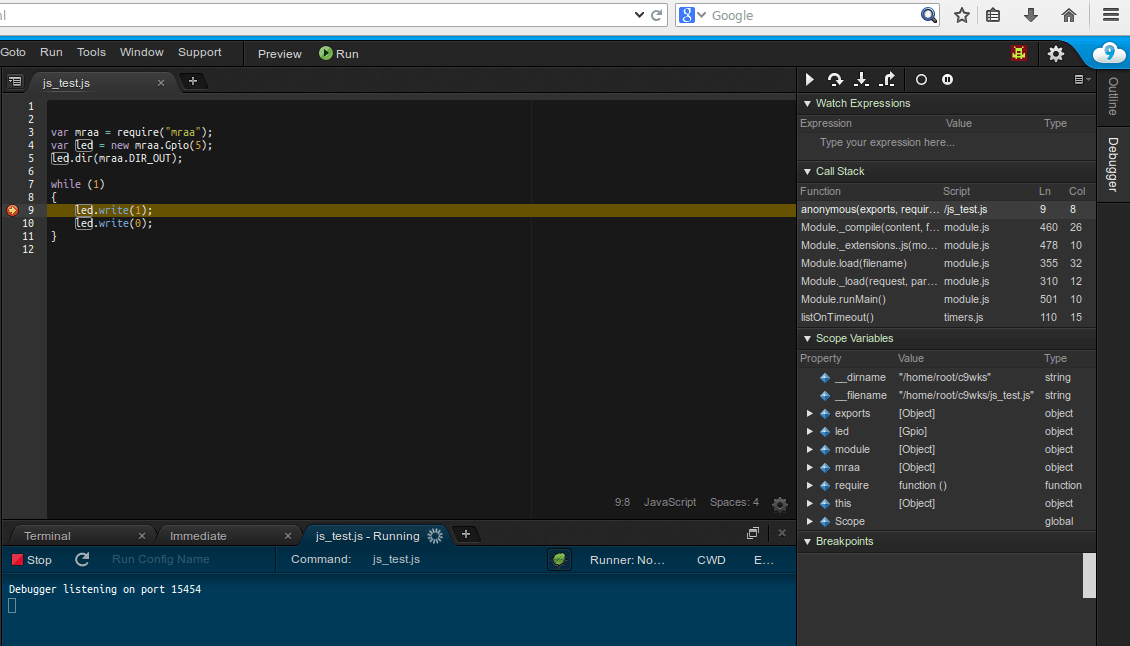Click the debug bug icon on the menu bar
Screen dimensions: 1130x646
(1019, 53)
